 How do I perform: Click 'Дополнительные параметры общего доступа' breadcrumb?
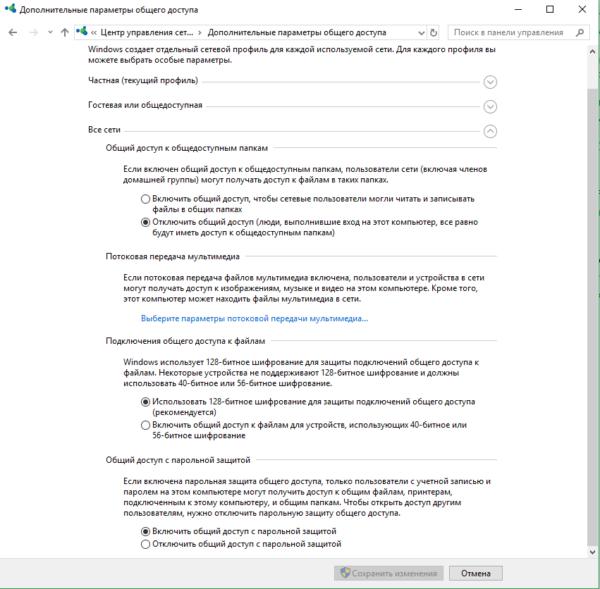coord(297,33)
